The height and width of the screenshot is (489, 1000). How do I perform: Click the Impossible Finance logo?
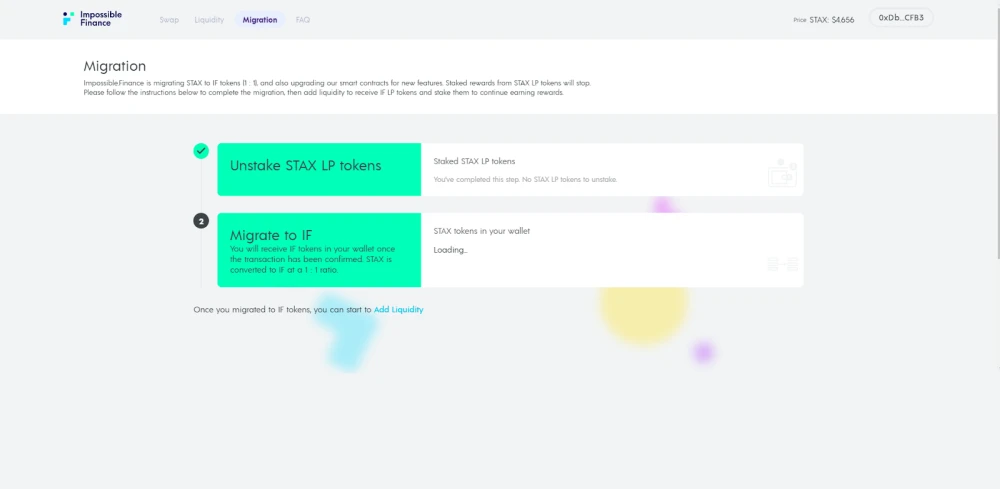tap(92, 18)
